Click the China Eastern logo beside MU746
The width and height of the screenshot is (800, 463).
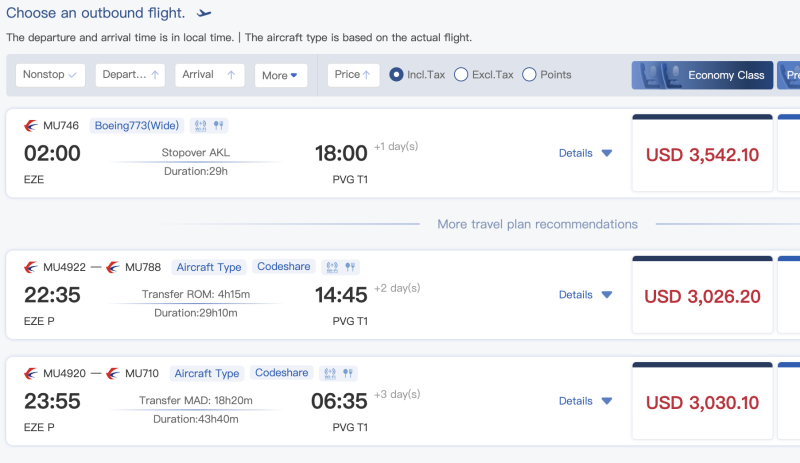point(31,126)
